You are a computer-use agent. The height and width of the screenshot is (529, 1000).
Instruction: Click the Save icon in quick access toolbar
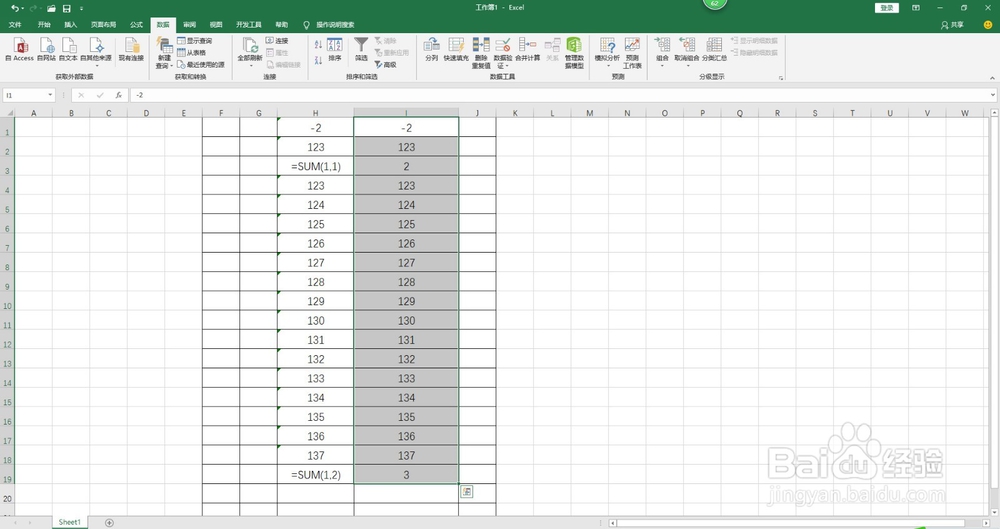point(66,8)
